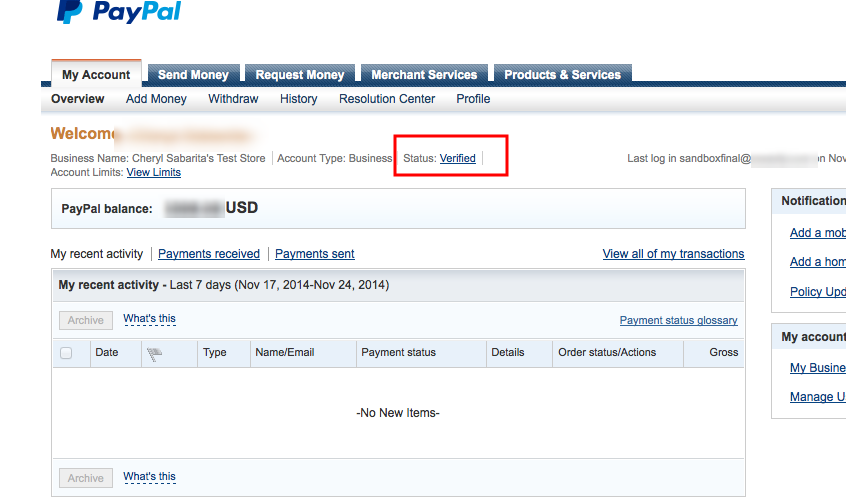Click the flag column header icon

coord(154,354)
